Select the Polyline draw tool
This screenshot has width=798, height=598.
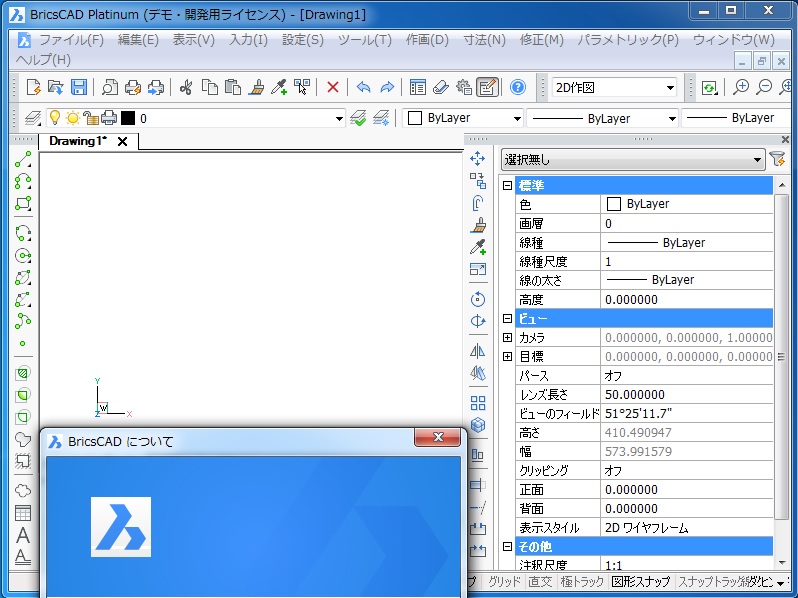click(23, 181)
